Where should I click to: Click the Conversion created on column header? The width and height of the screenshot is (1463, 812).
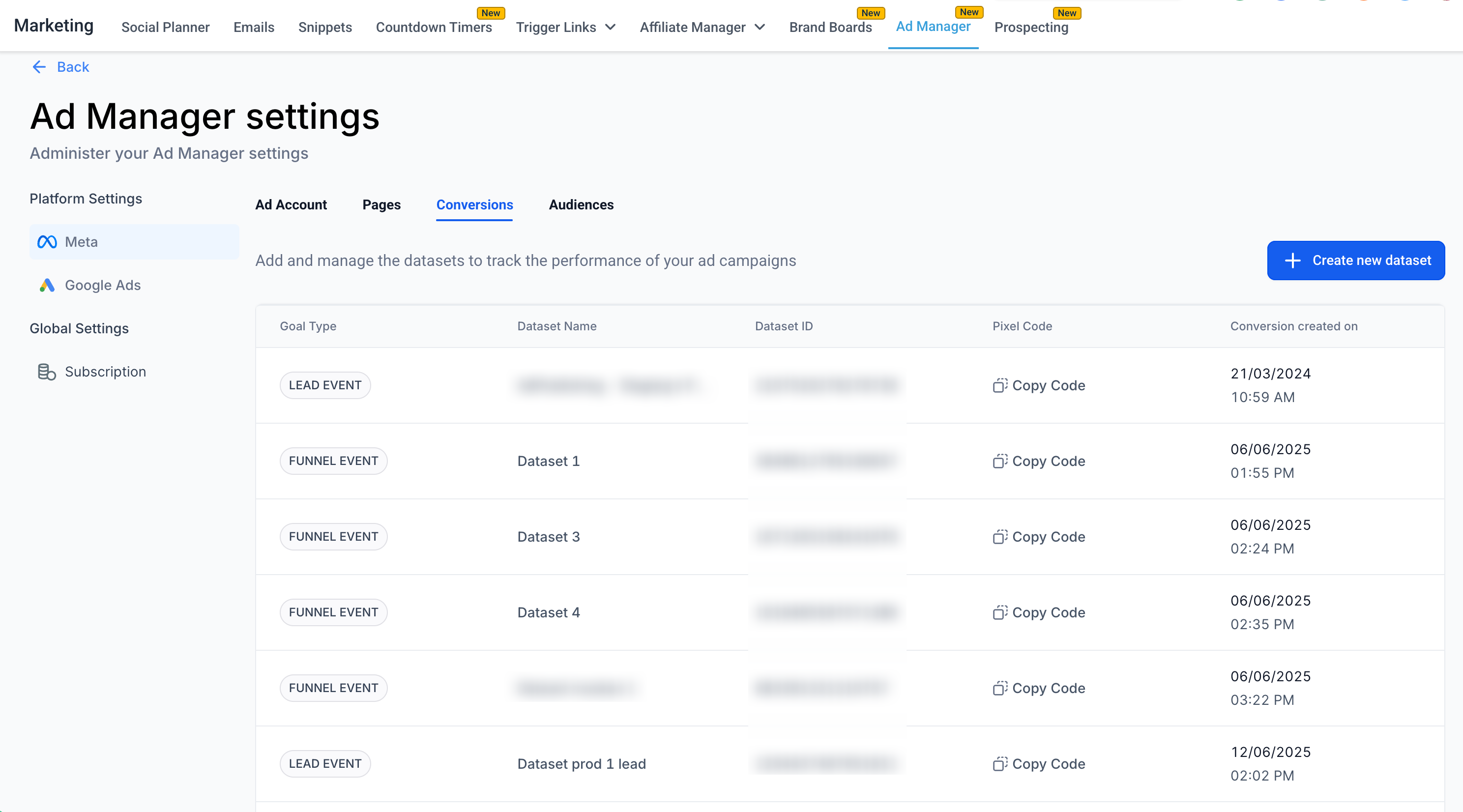click(x=1294, y=326)
